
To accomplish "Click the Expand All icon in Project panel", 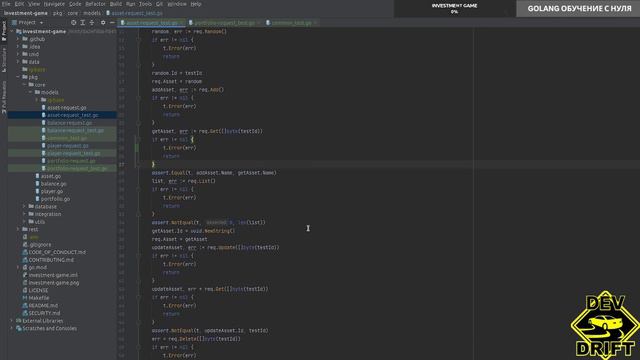I will point(82,22).
